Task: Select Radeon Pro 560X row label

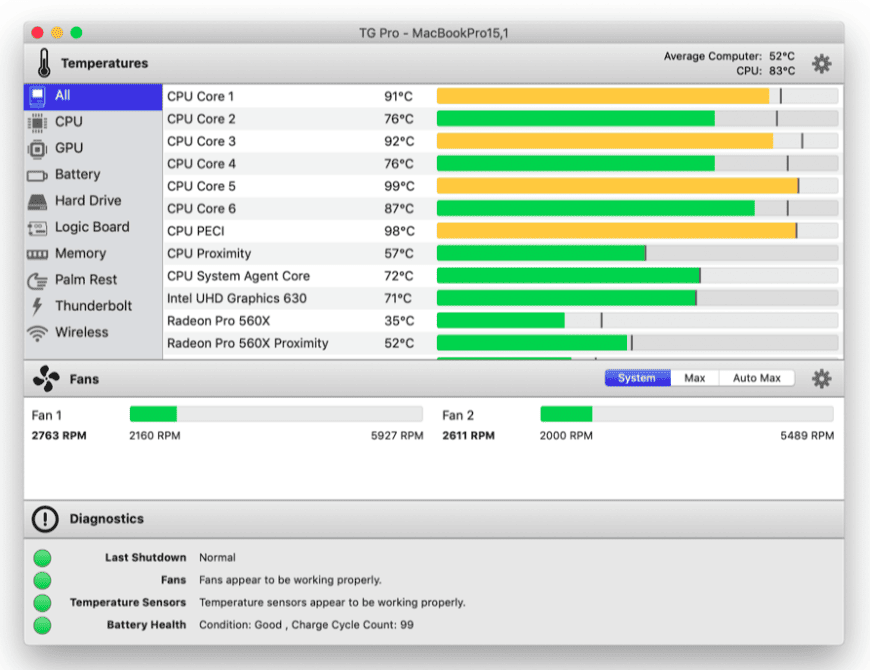Action: click(218, 321)
